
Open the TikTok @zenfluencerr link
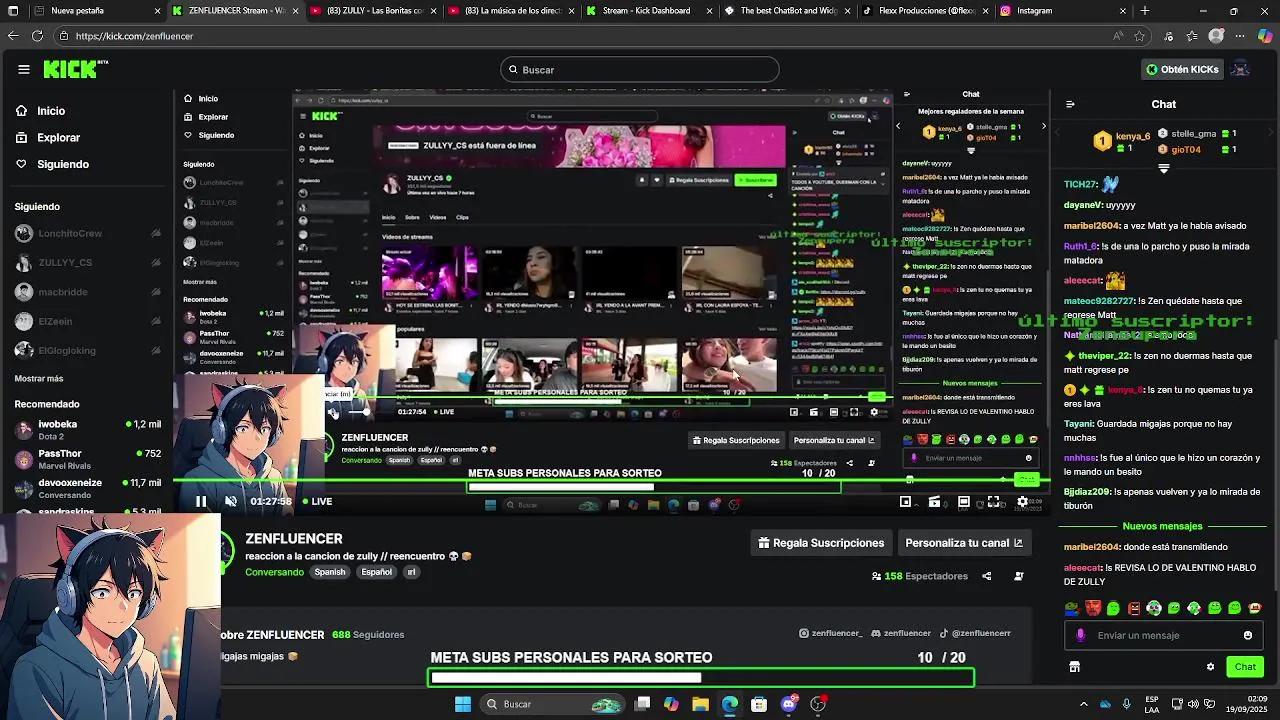pyautogui.click(x=975, y=633)
